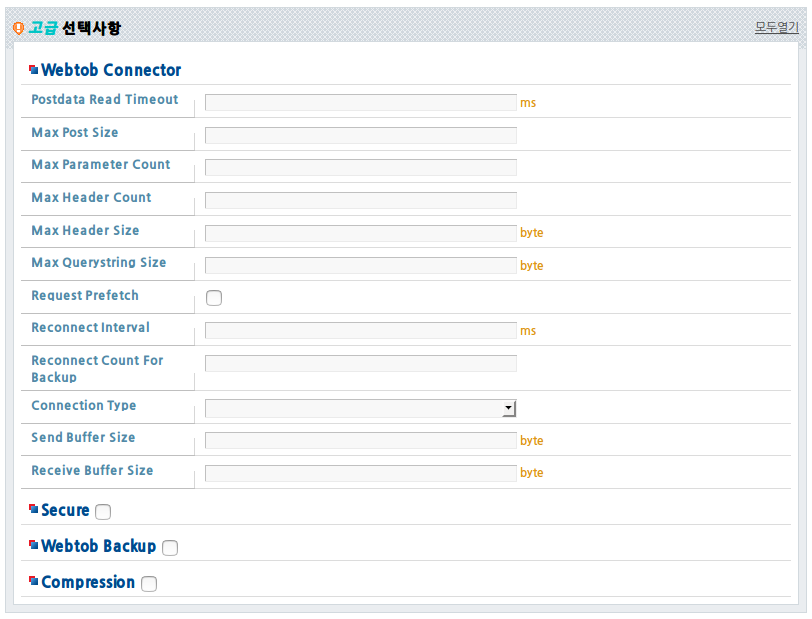Image resolution: width=812 pixels, height=619 pixels.
Task: Open the Connection Type dropdown arrow
Action: click(x=509, y=408)
